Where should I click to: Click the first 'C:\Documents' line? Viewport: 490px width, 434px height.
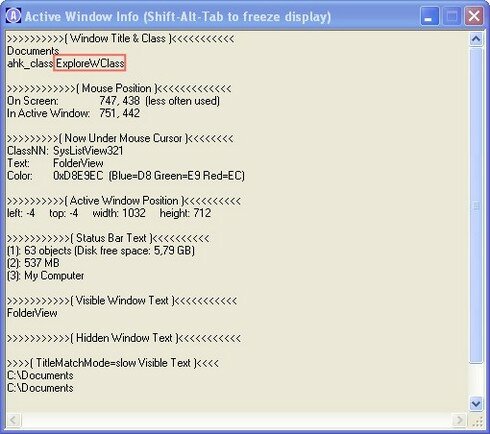point(40,376)
